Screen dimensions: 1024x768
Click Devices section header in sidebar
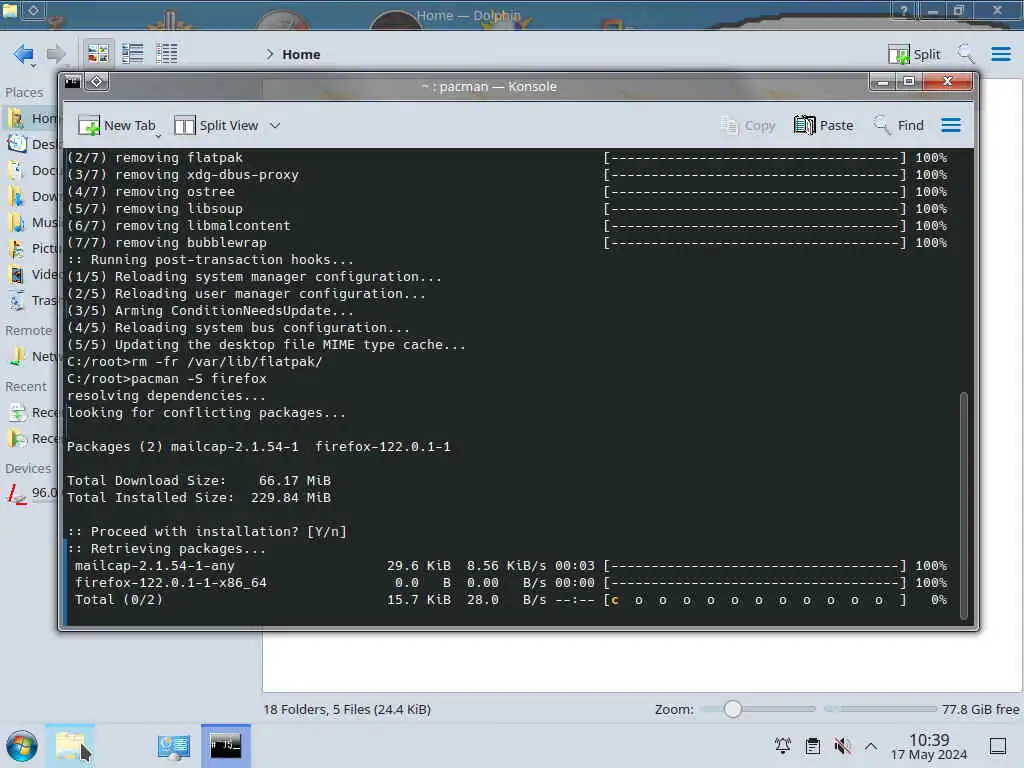(x=28, y=469)
